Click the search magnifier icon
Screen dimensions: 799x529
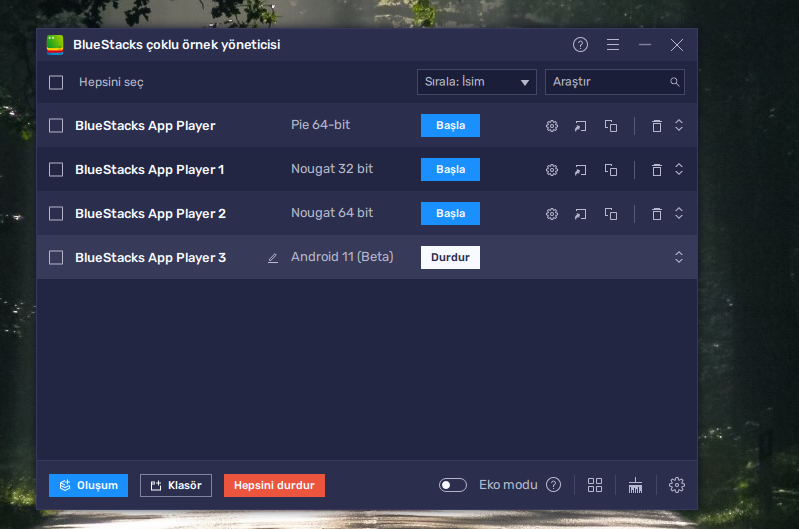(674, 82)
